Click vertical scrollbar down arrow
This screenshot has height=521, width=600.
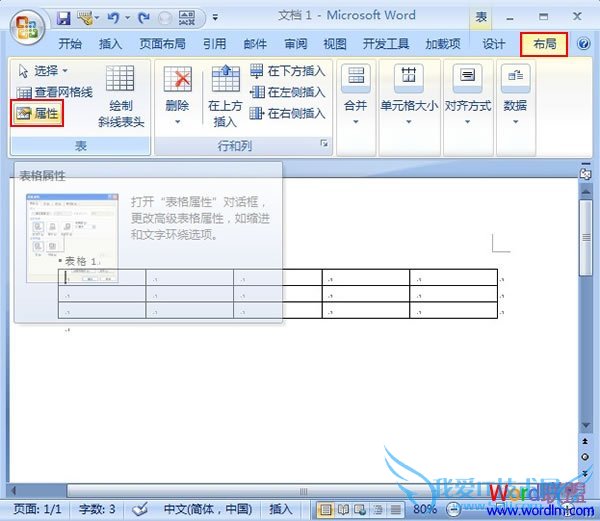tap(585, 425)
